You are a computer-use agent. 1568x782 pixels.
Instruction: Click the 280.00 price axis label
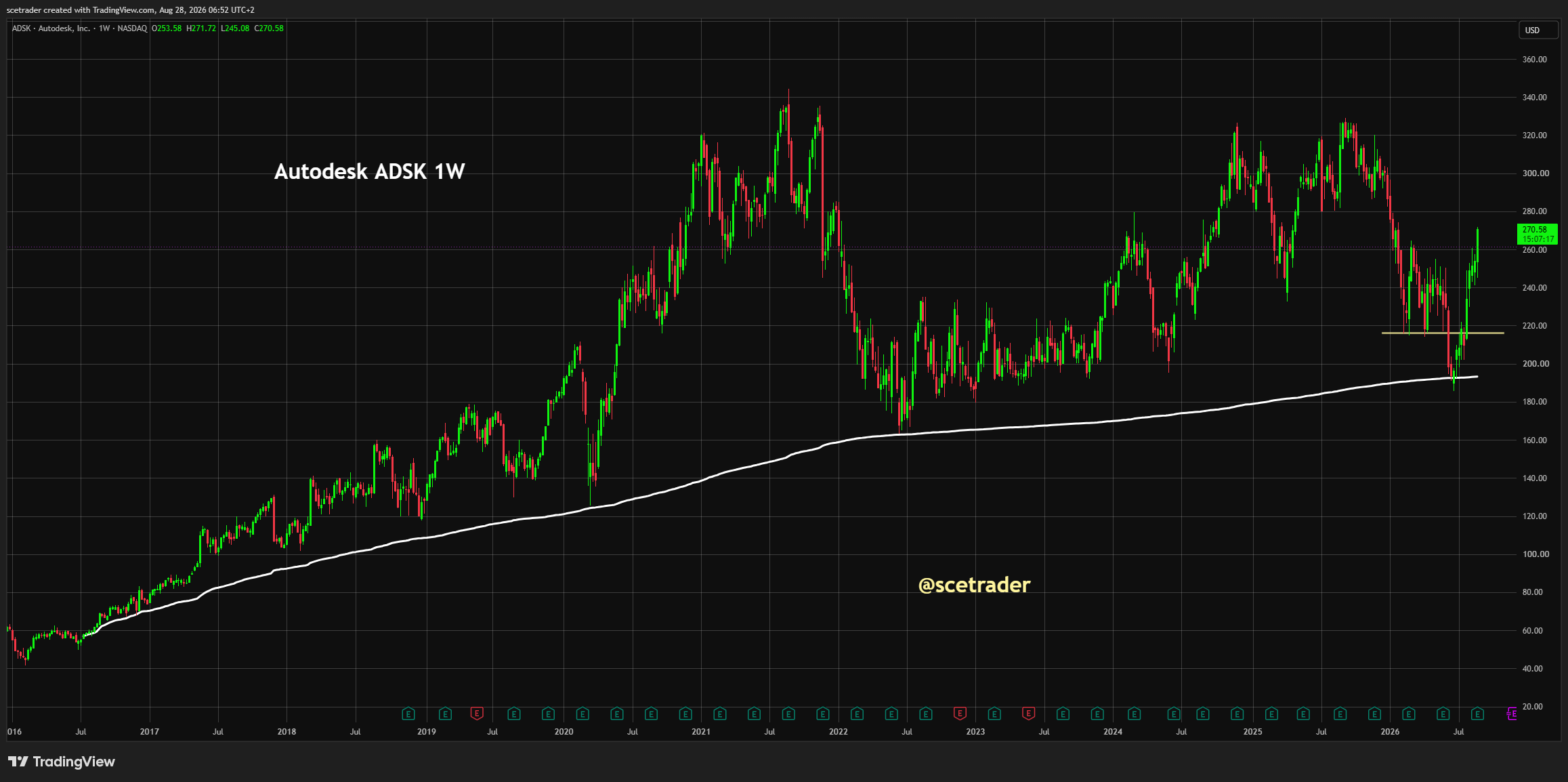[x=1535, y=211]
